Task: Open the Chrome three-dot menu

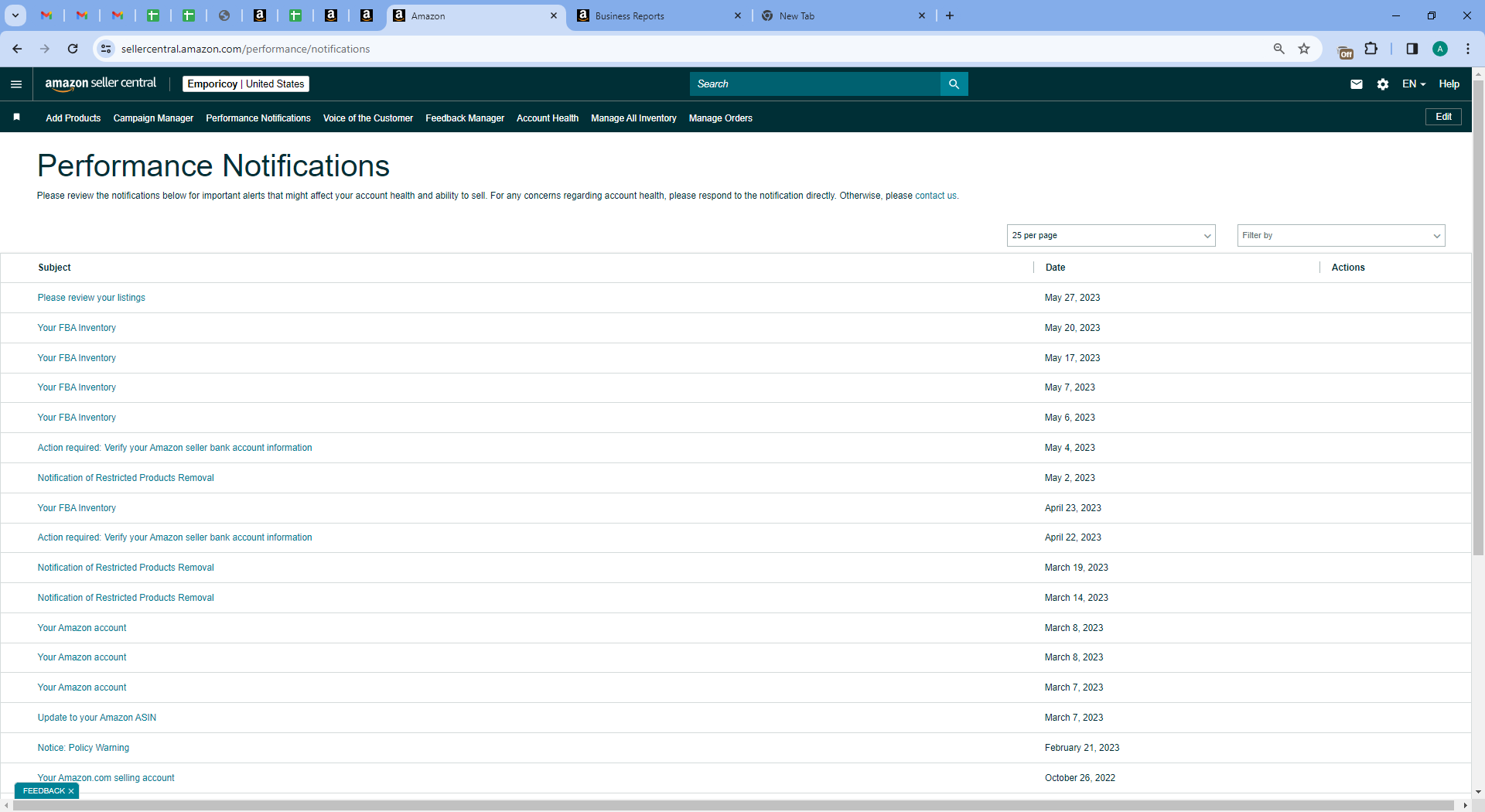Action: (1468, 49)
